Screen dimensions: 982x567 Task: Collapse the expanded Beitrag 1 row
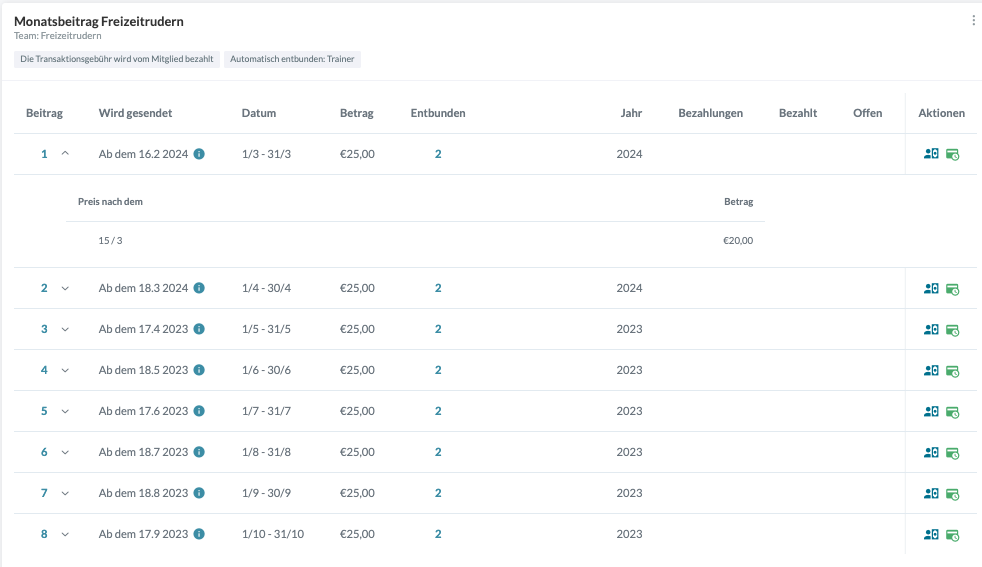[x=65, y=154]
